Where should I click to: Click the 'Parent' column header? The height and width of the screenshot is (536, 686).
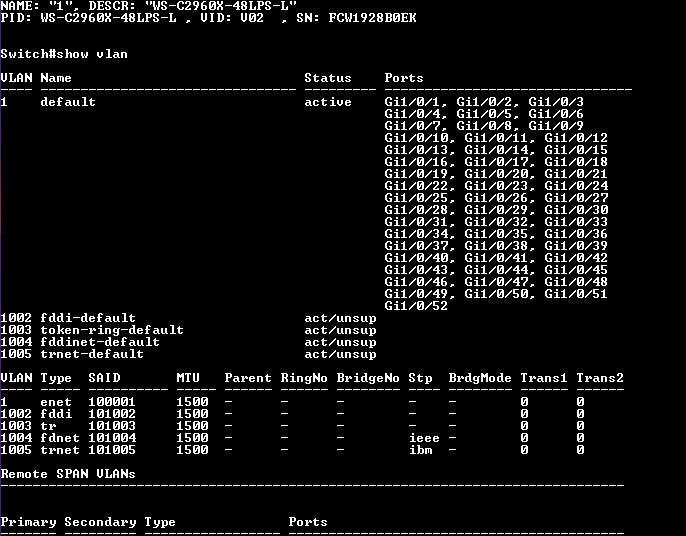248,378
